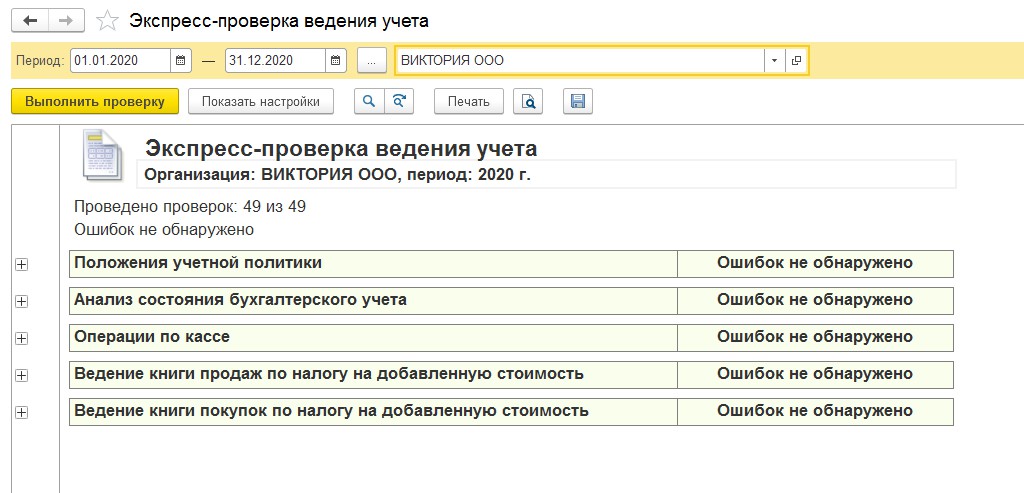
Task: Click Показать настройки button
Action: pos(261,101)
